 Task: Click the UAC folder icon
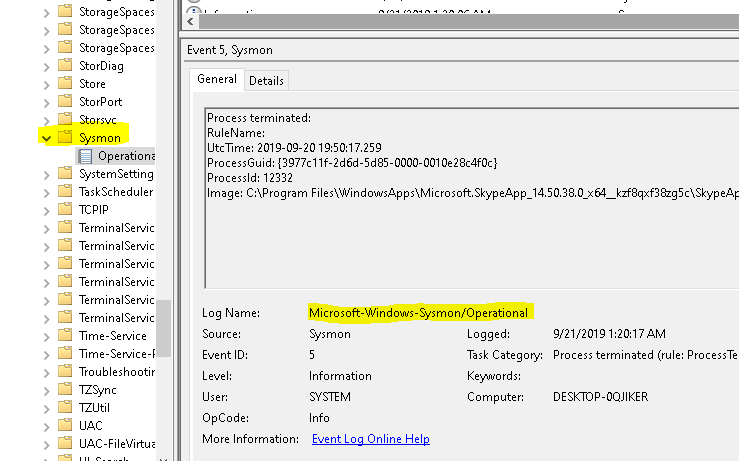point(65,425)
